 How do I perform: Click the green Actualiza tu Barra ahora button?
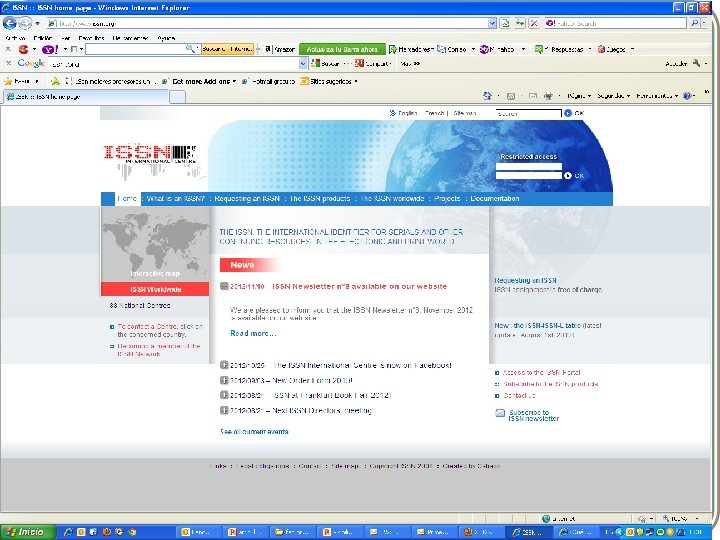(x=342, y=49)
